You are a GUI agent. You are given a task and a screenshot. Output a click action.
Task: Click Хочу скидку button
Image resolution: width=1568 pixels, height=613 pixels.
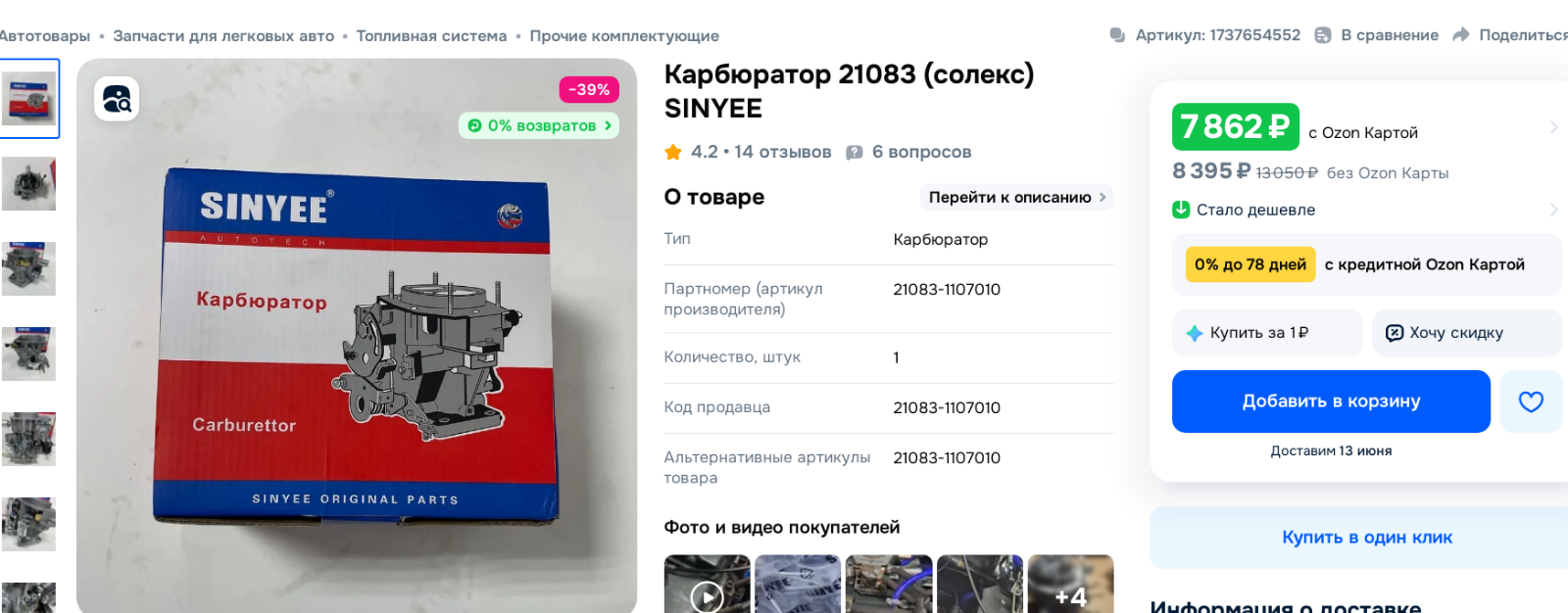(1467, 333)
